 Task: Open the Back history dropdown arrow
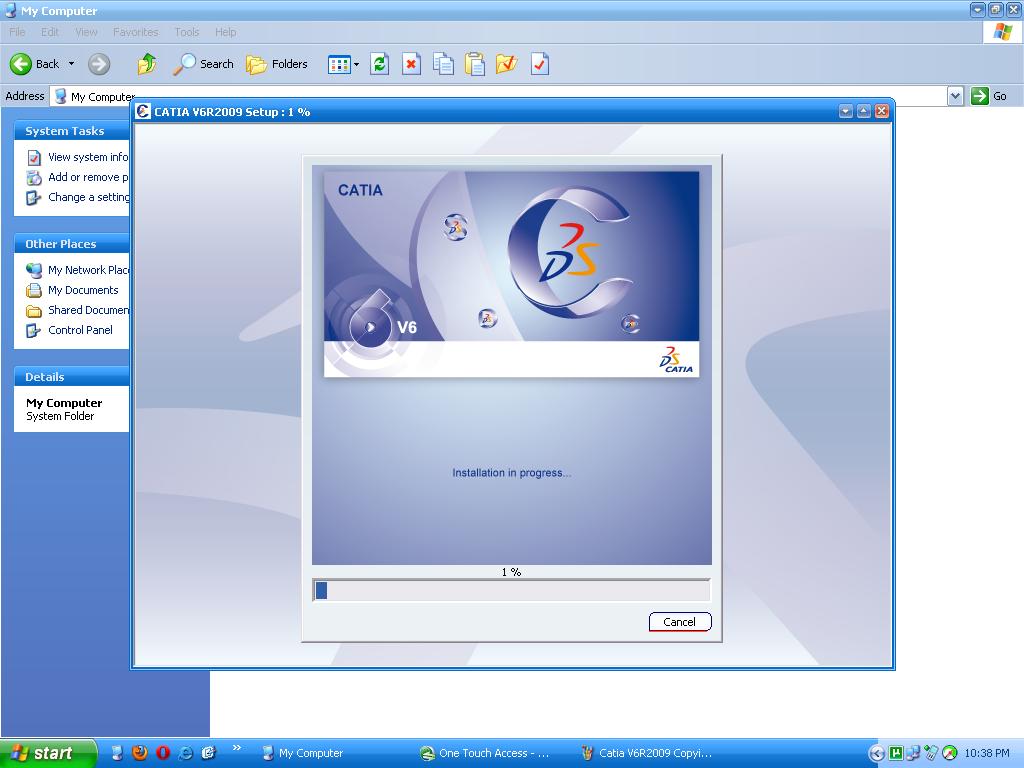pyautogui.click(x=71, y=64)
